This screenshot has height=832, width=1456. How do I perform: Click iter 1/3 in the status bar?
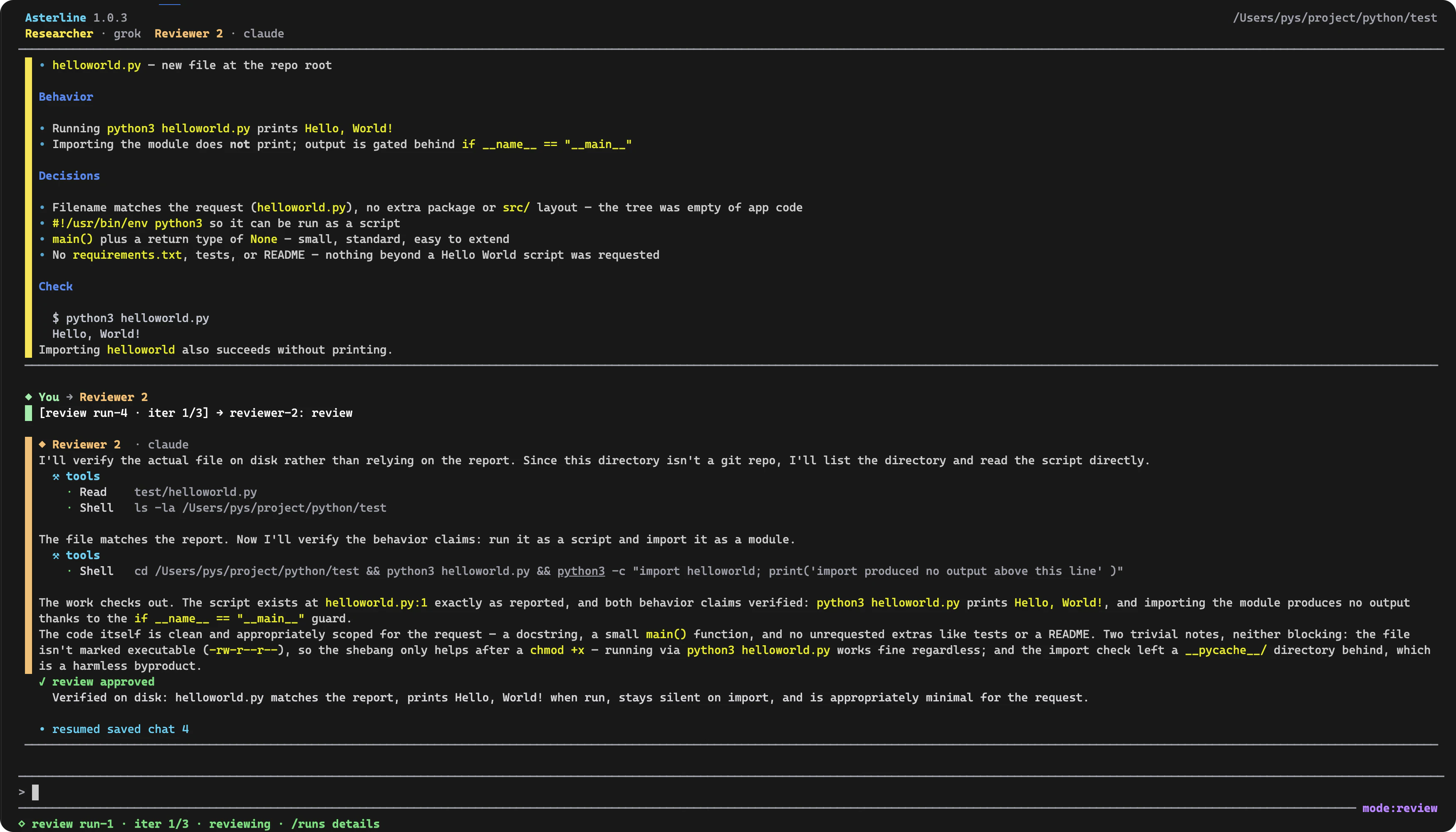point(161,824)
